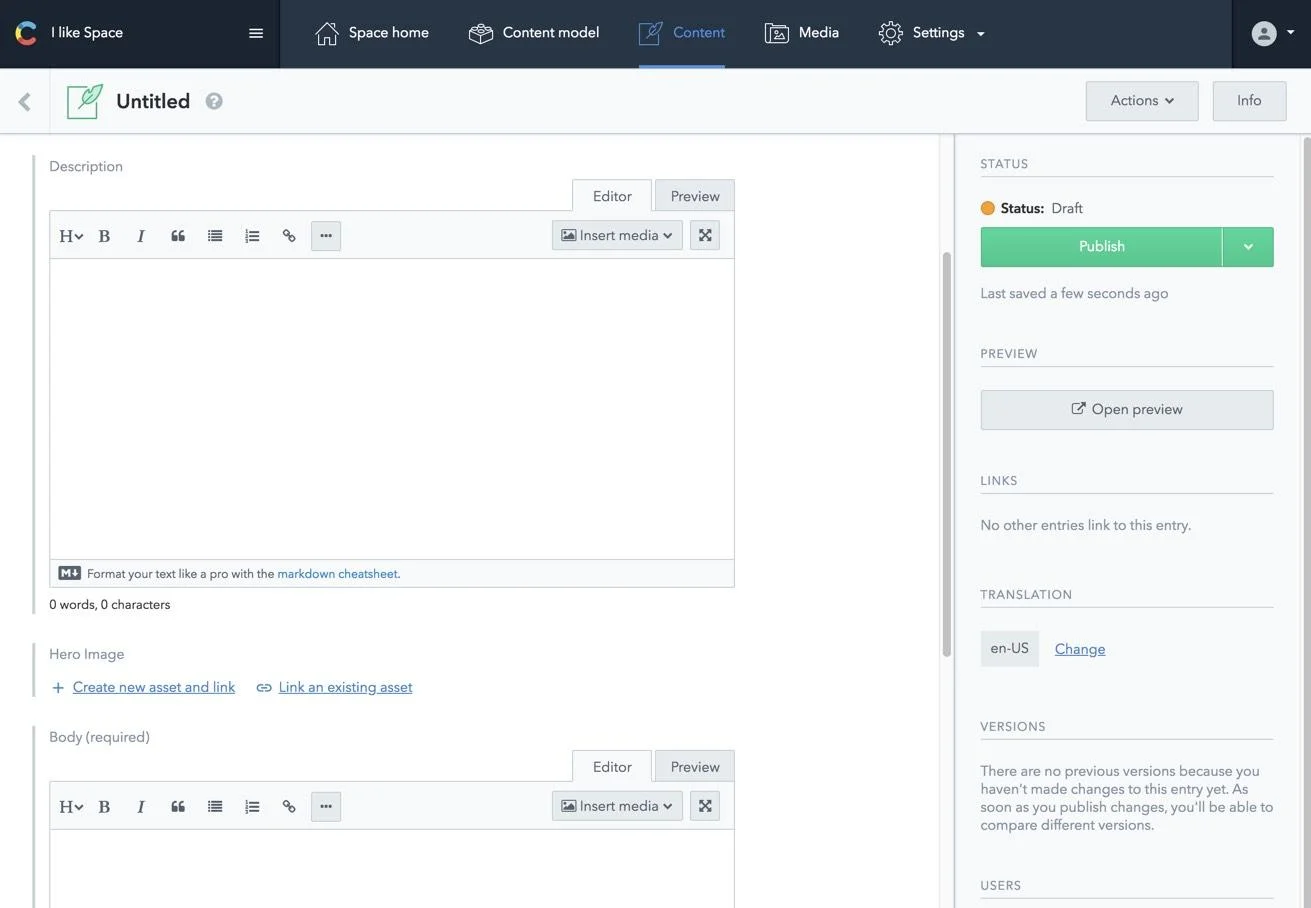Image resolution: width=1311 pixels, height=908 pixels.
Task: Open the Publish options dropdown arrow
Action: tap(1248, 247)
